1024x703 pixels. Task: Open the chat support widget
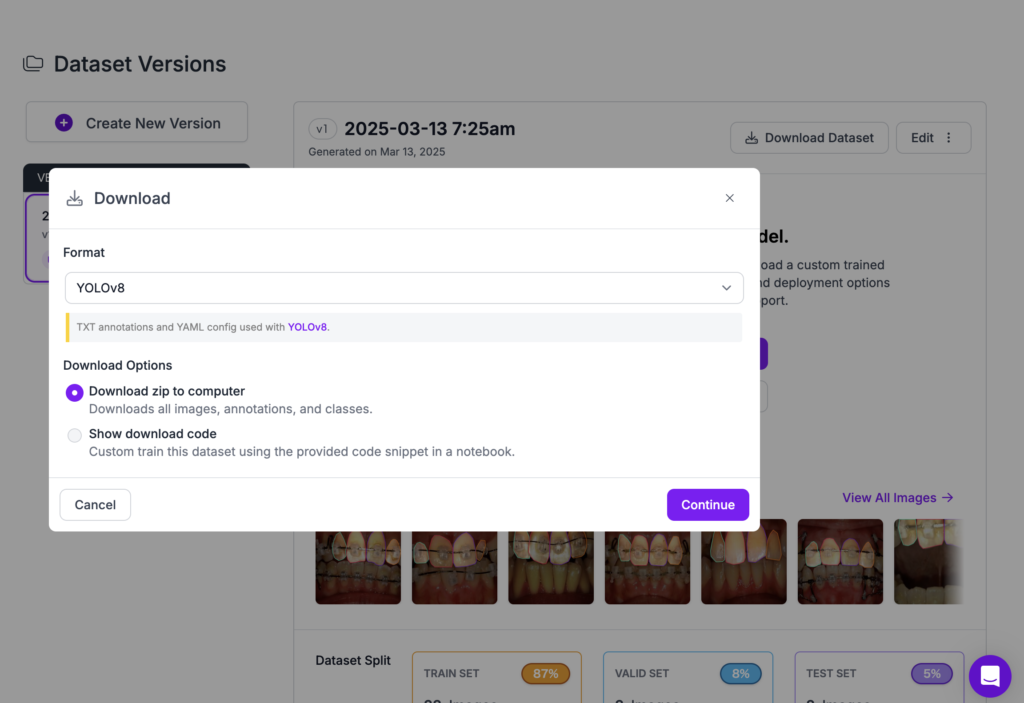(x=989, y=676)
